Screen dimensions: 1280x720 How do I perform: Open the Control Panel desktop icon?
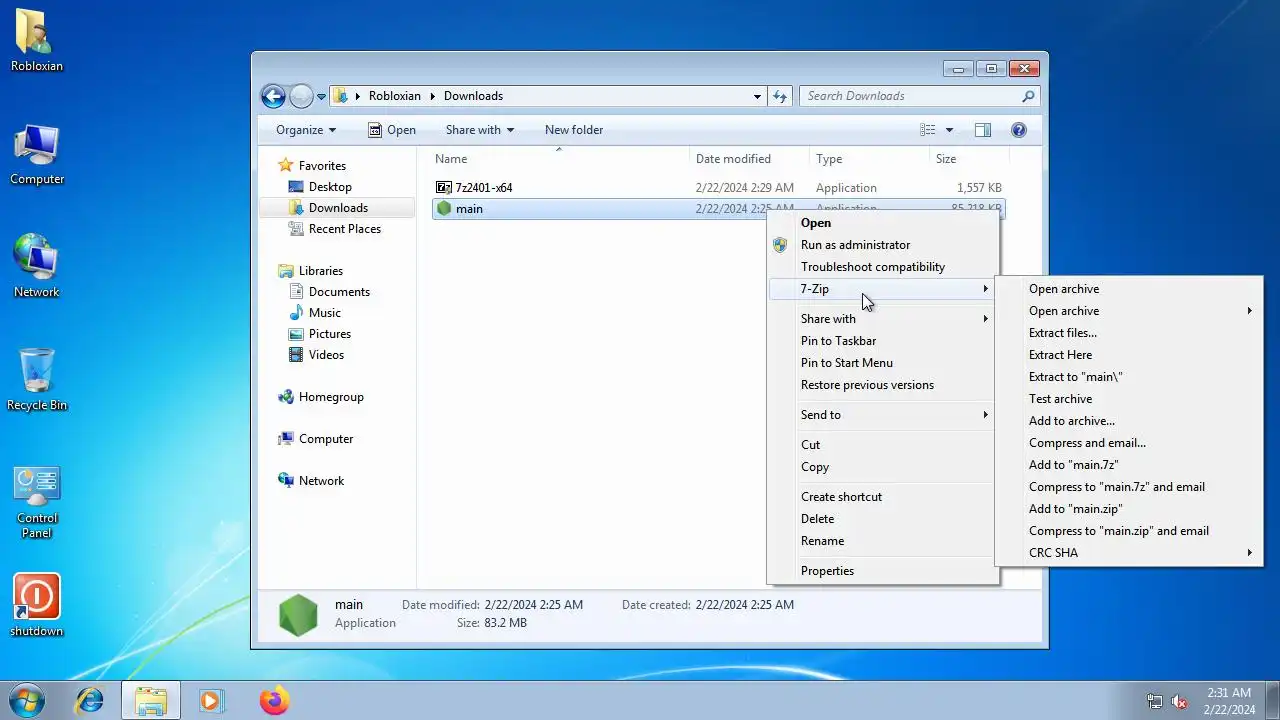pos(37,502)
